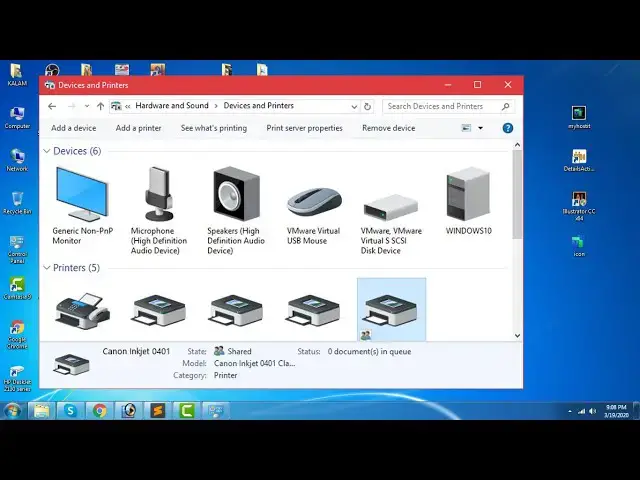Click See what's printing

point(214,128)
